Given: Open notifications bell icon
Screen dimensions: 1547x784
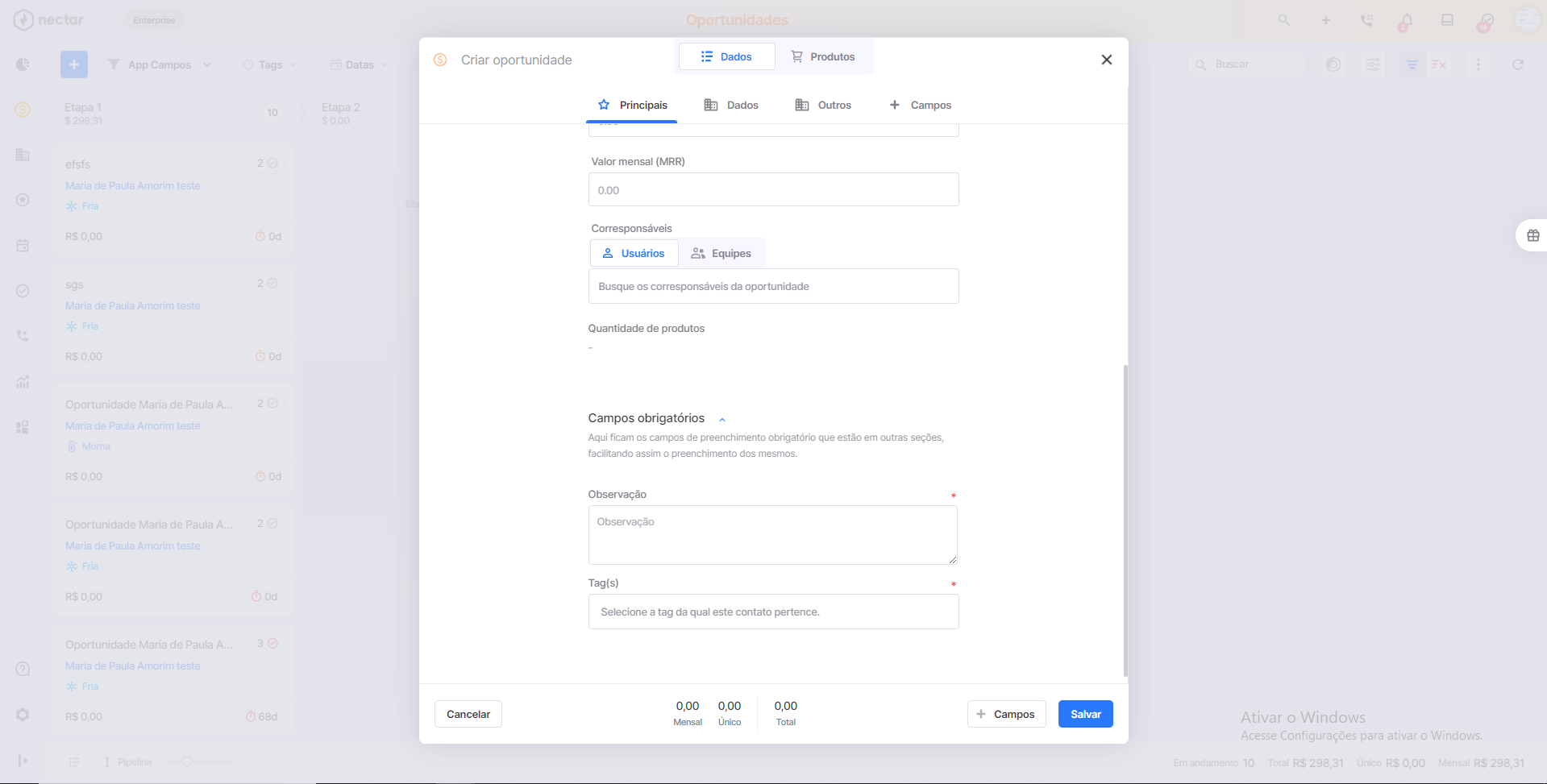Looking at the screenshot, I should pos(1407,21).
